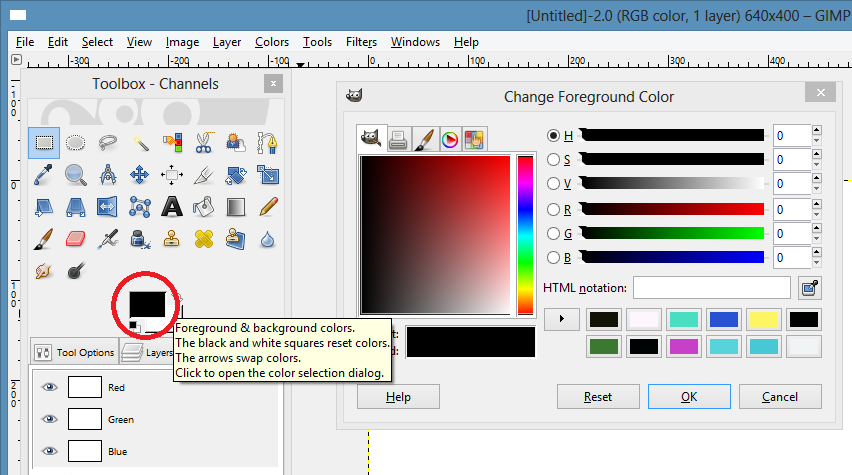Select the Paths tool
852x475 pixels.
[x=267, y=143]
